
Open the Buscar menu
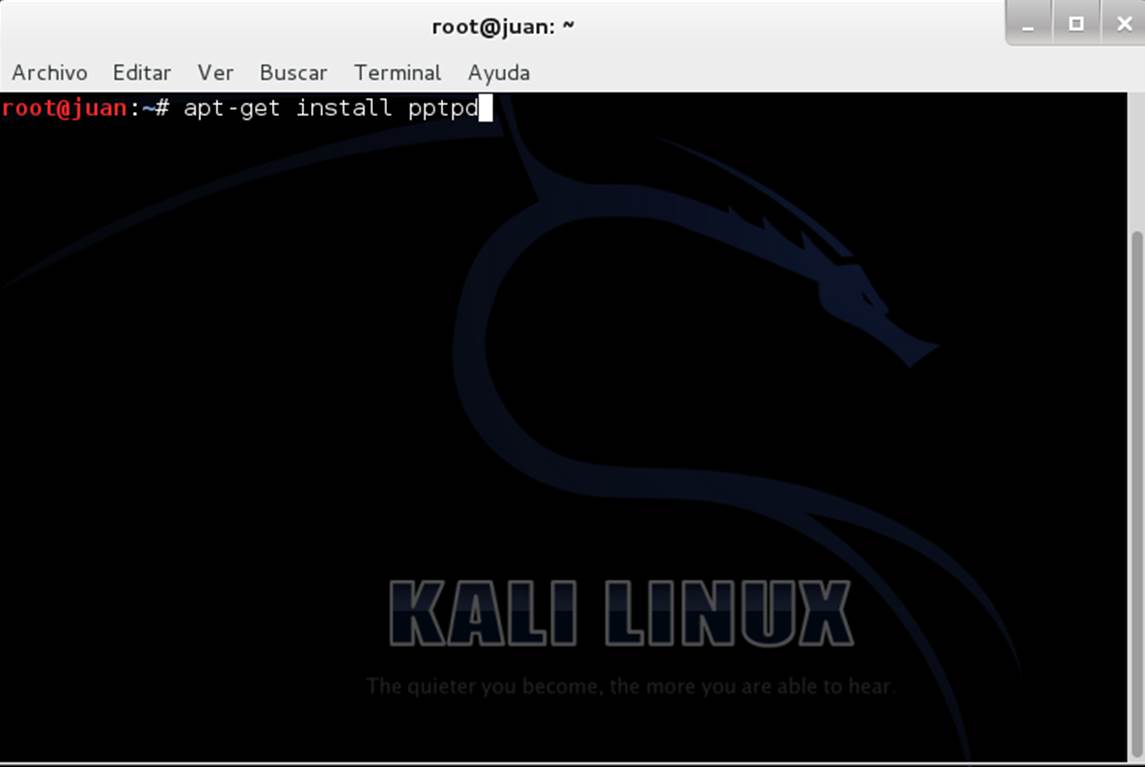pyautogui.click(x=294, y=73)
